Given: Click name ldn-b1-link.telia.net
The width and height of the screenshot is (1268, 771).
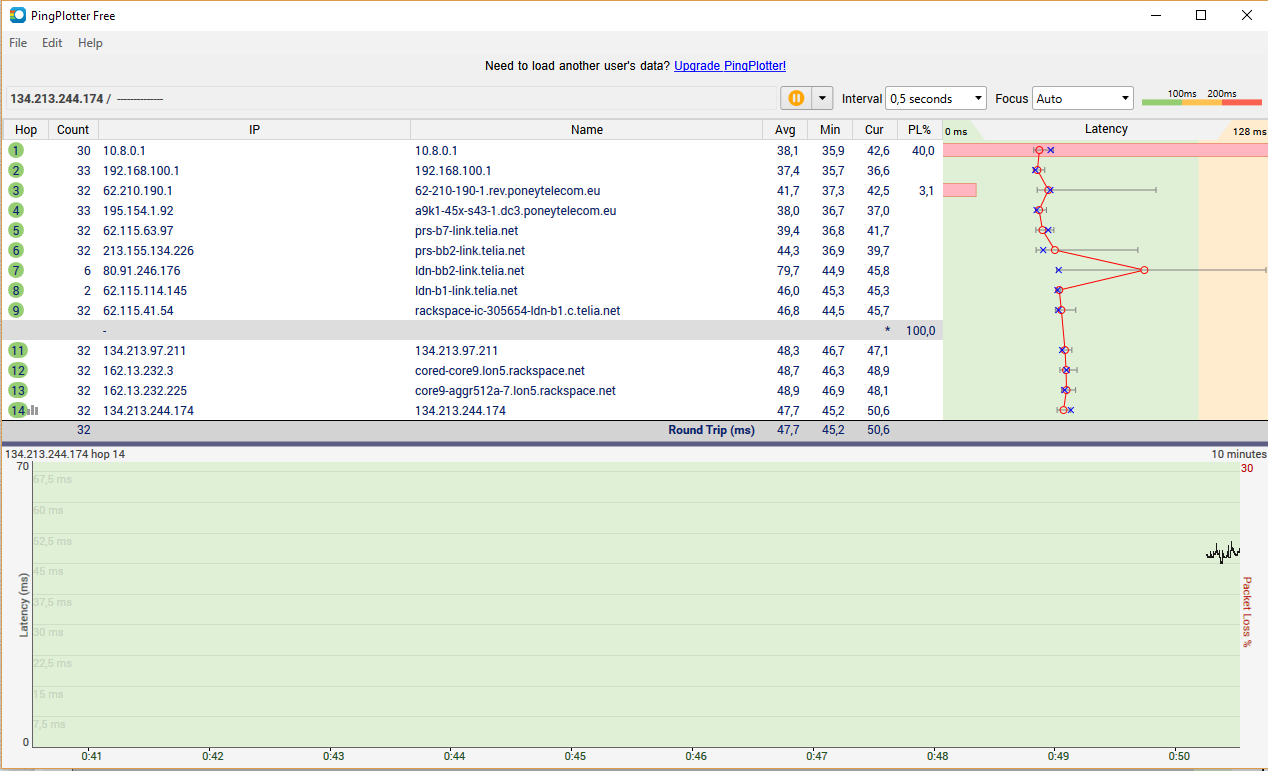Looking at the screenshot, I should (466, 290).
